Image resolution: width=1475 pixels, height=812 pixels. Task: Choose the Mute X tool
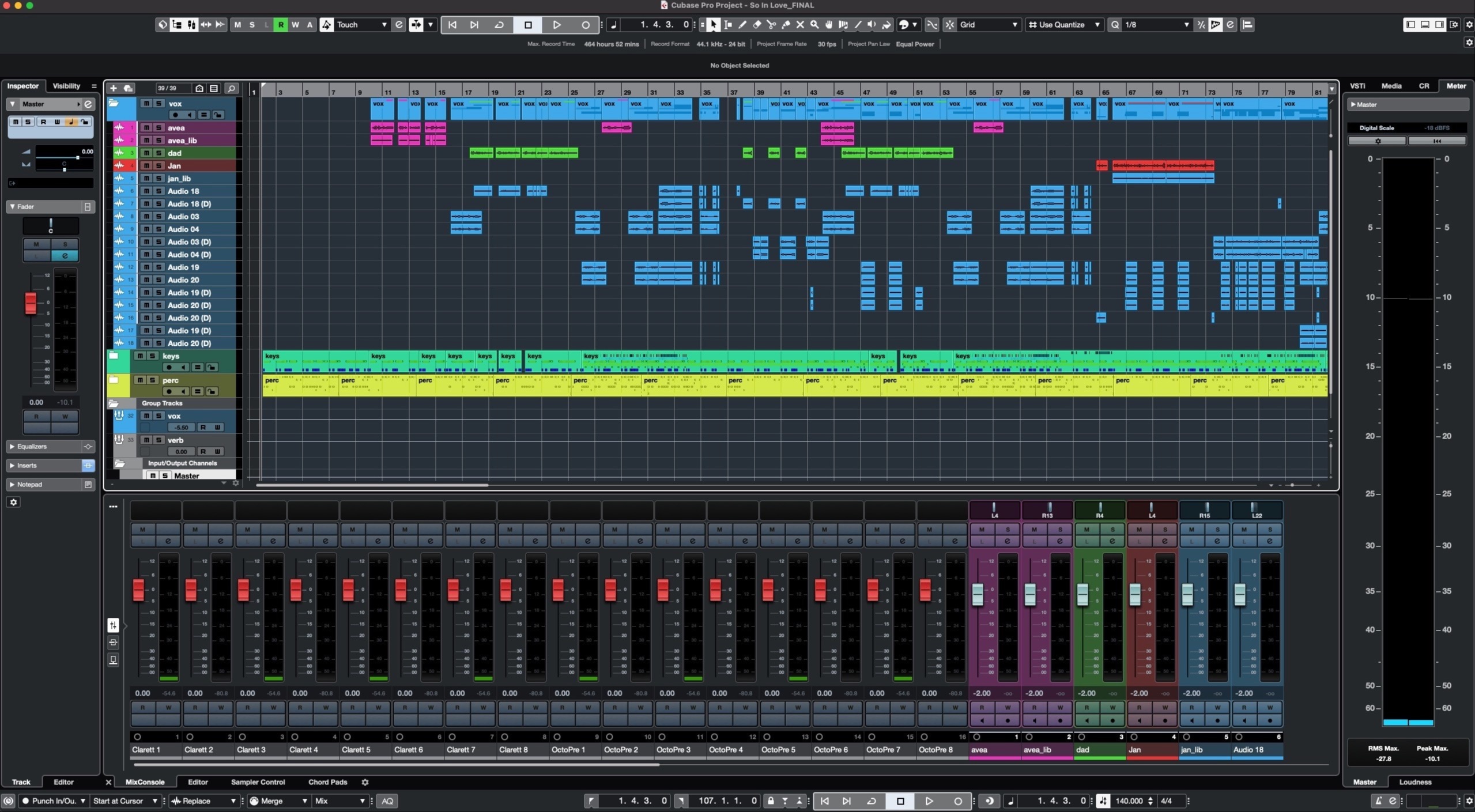(x=800, y=25)
